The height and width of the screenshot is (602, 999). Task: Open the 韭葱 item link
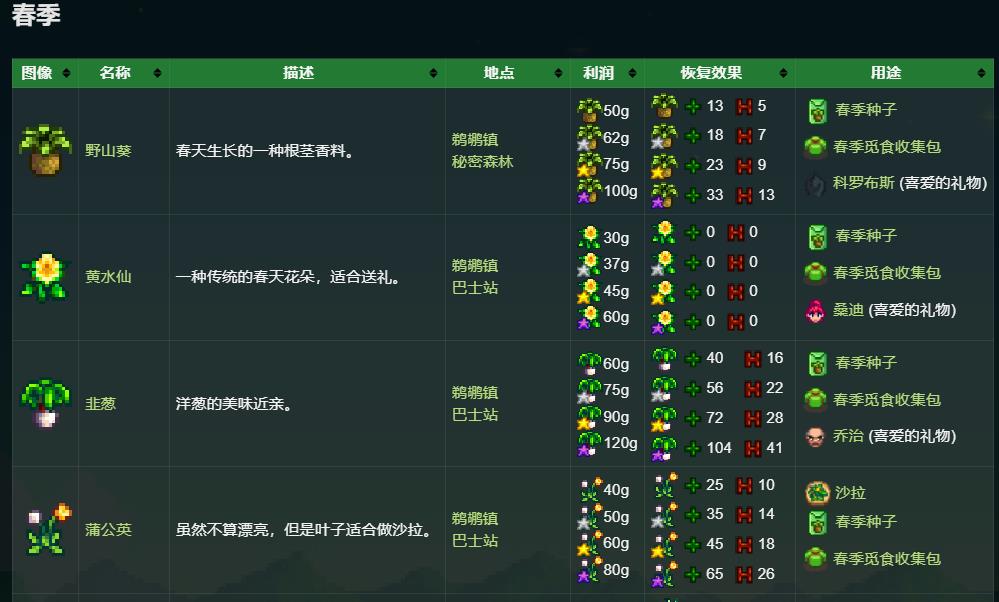pyautogui.click(x=101, y=403)
